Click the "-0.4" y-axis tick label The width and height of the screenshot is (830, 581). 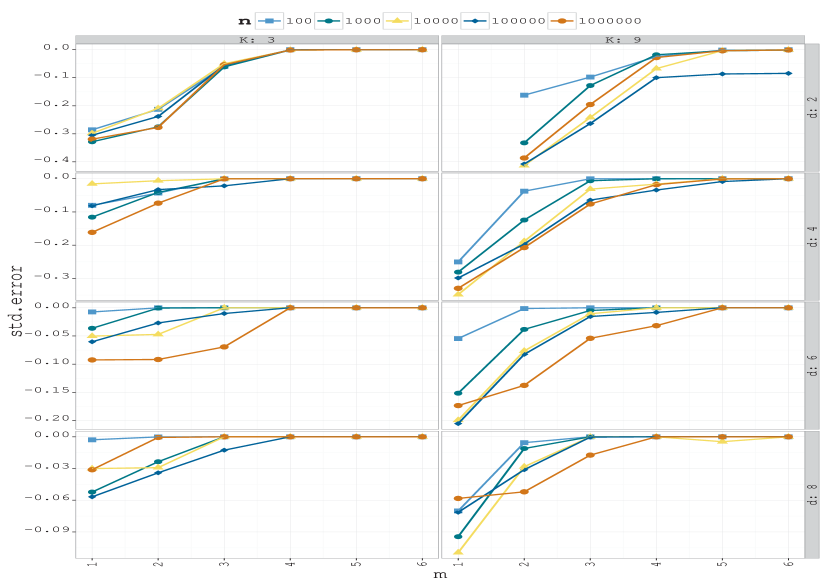pos(52,160)
